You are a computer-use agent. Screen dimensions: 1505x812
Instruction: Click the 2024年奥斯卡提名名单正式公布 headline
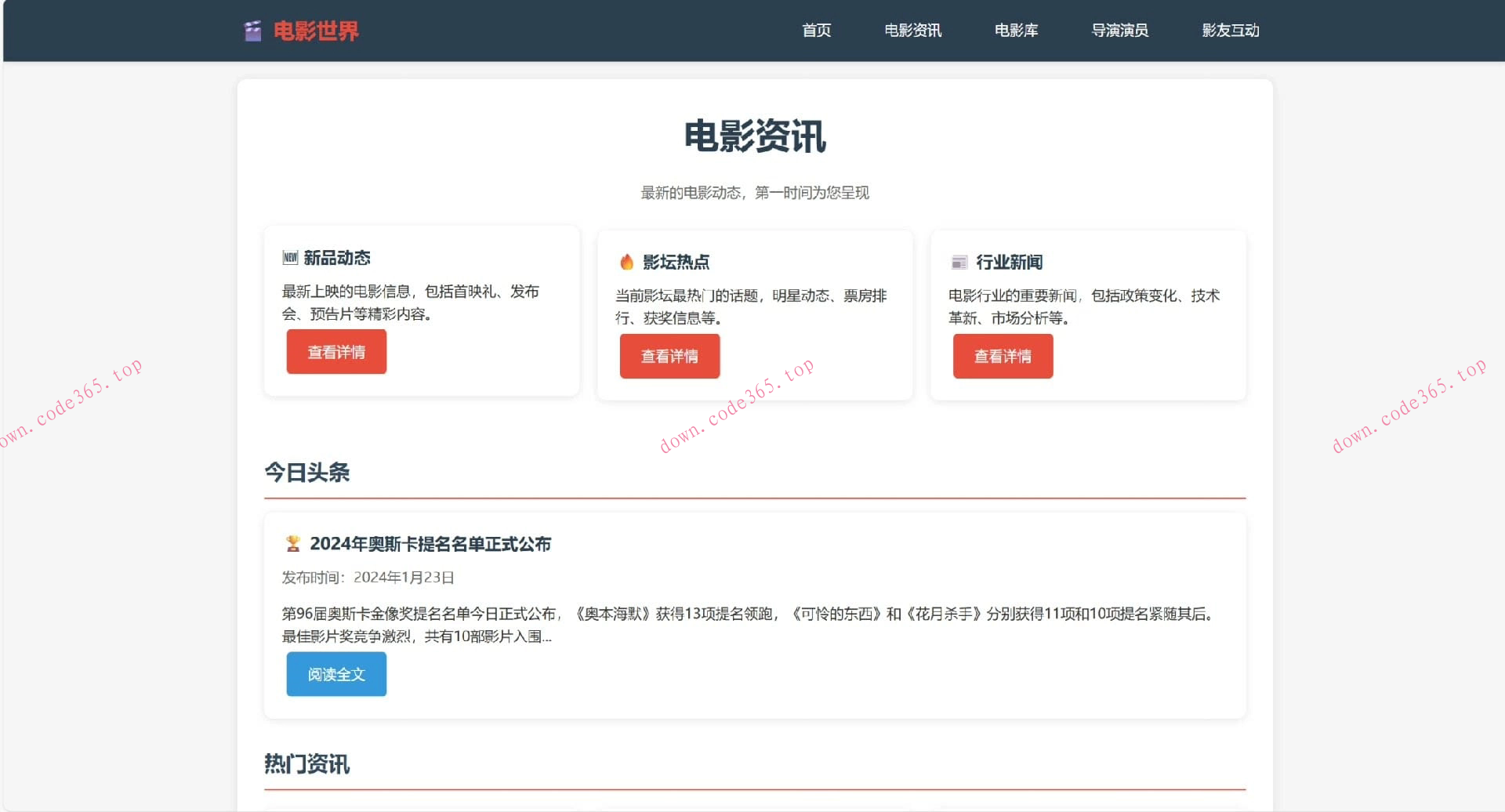[430, 543]
